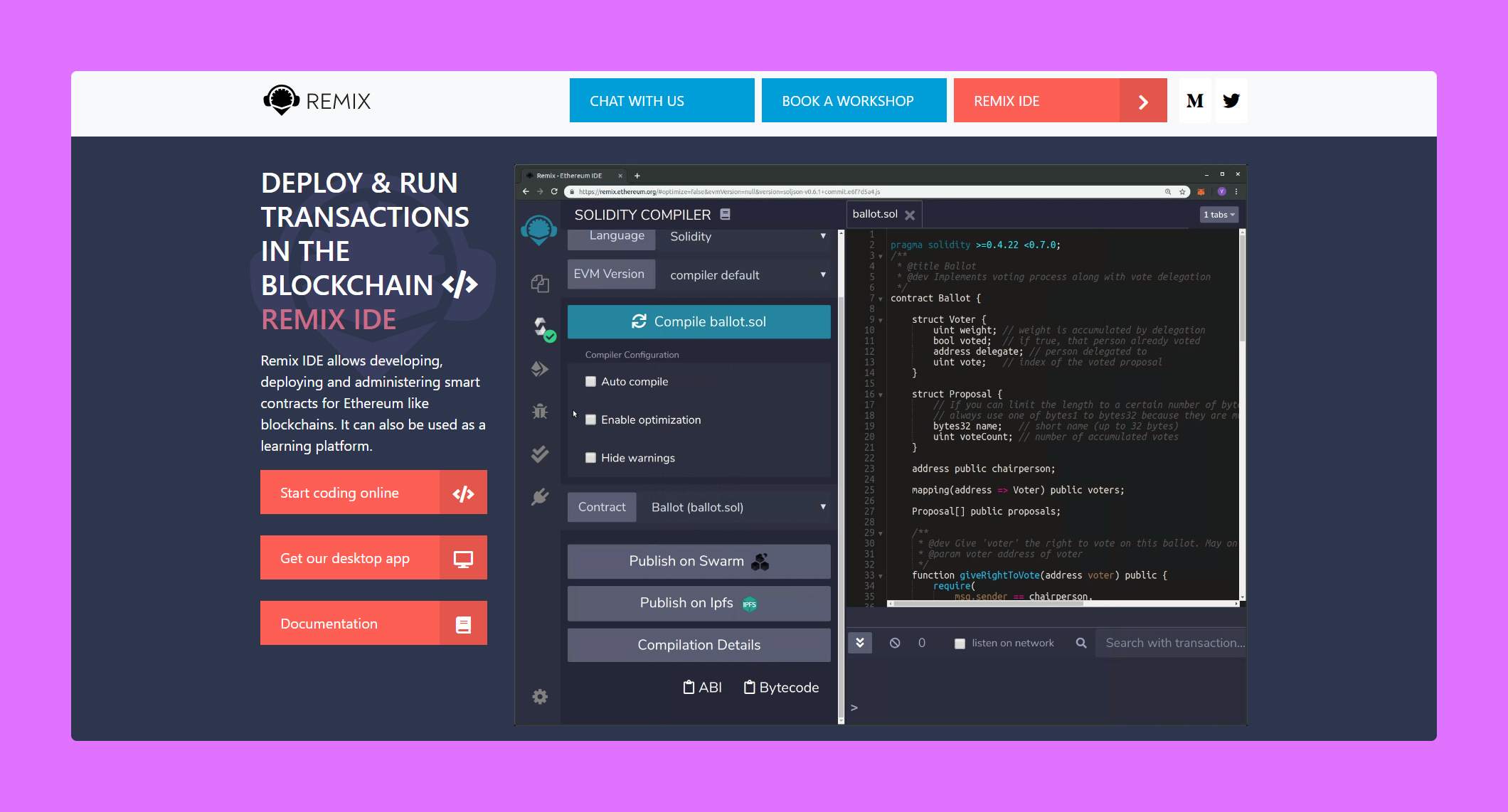
Task: Enable the Auto compile checkbox
Action: click(590, 382)
